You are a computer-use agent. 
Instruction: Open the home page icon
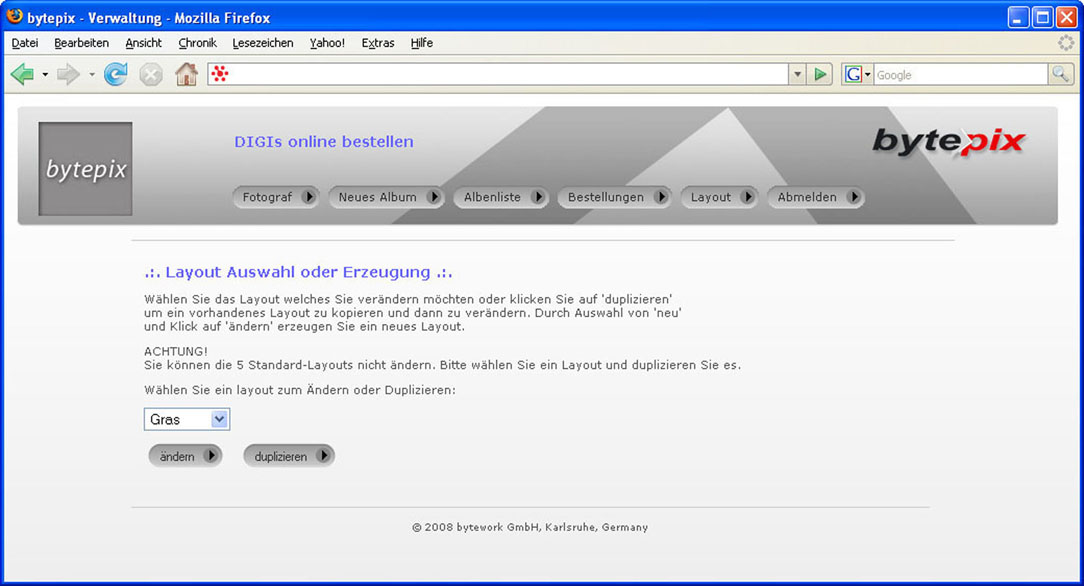pyautogui.click(x=186, y=74)
